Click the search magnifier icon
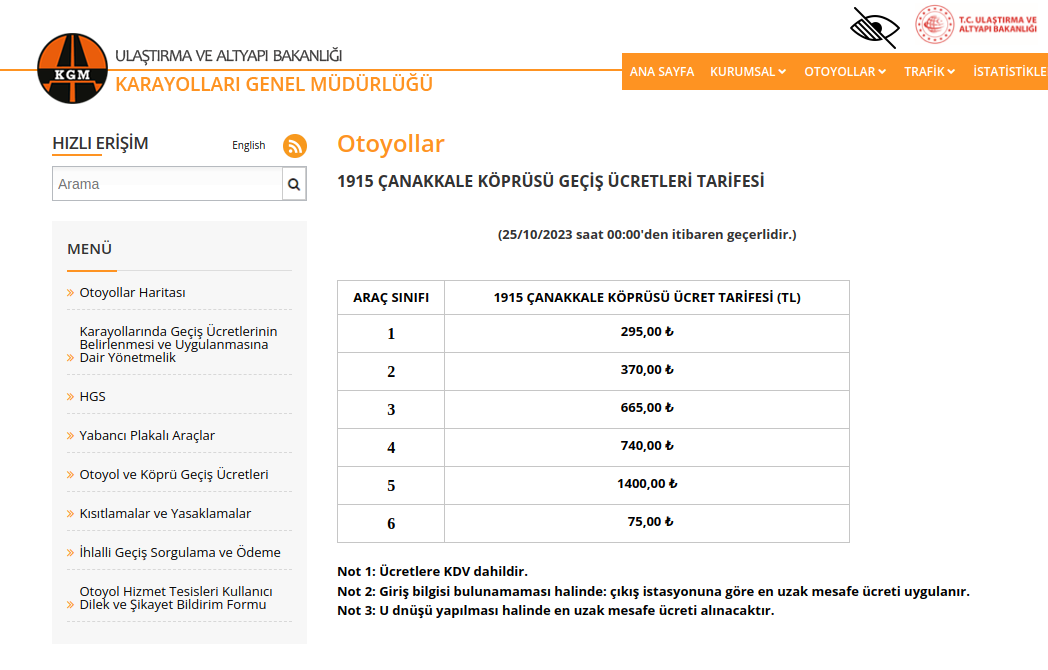Image resolution: width=1048 pixels, height=670 pixels. (294, 184)
